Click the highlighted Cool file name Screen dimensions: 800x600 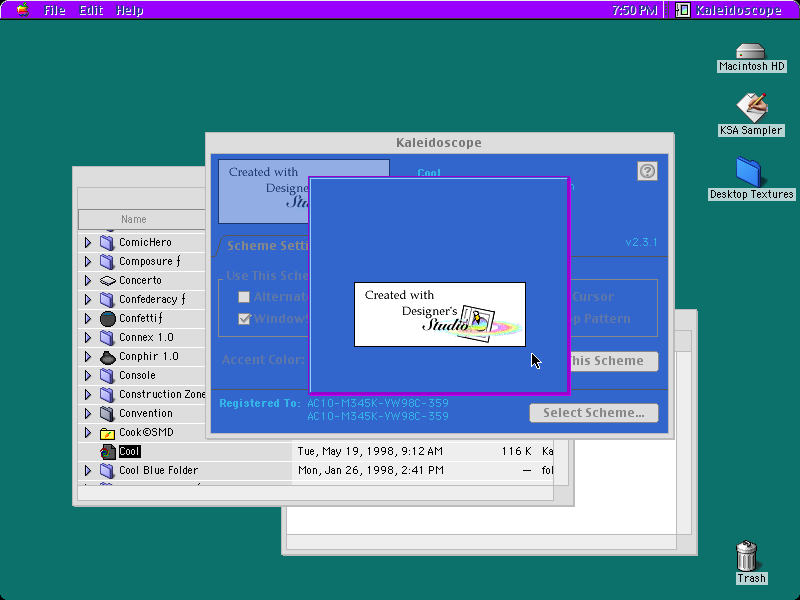tap(130, 452)
